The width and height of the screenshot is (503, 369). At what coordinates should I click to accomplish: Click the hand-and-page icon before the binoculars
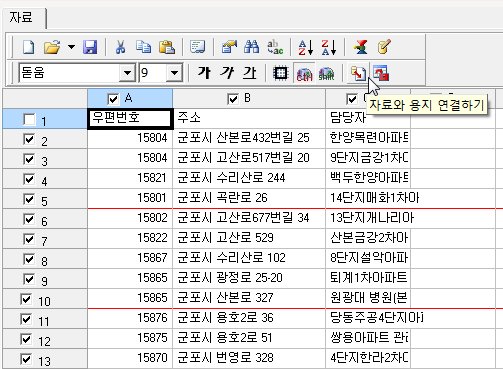pyautogui.click(x=229, y=47)
